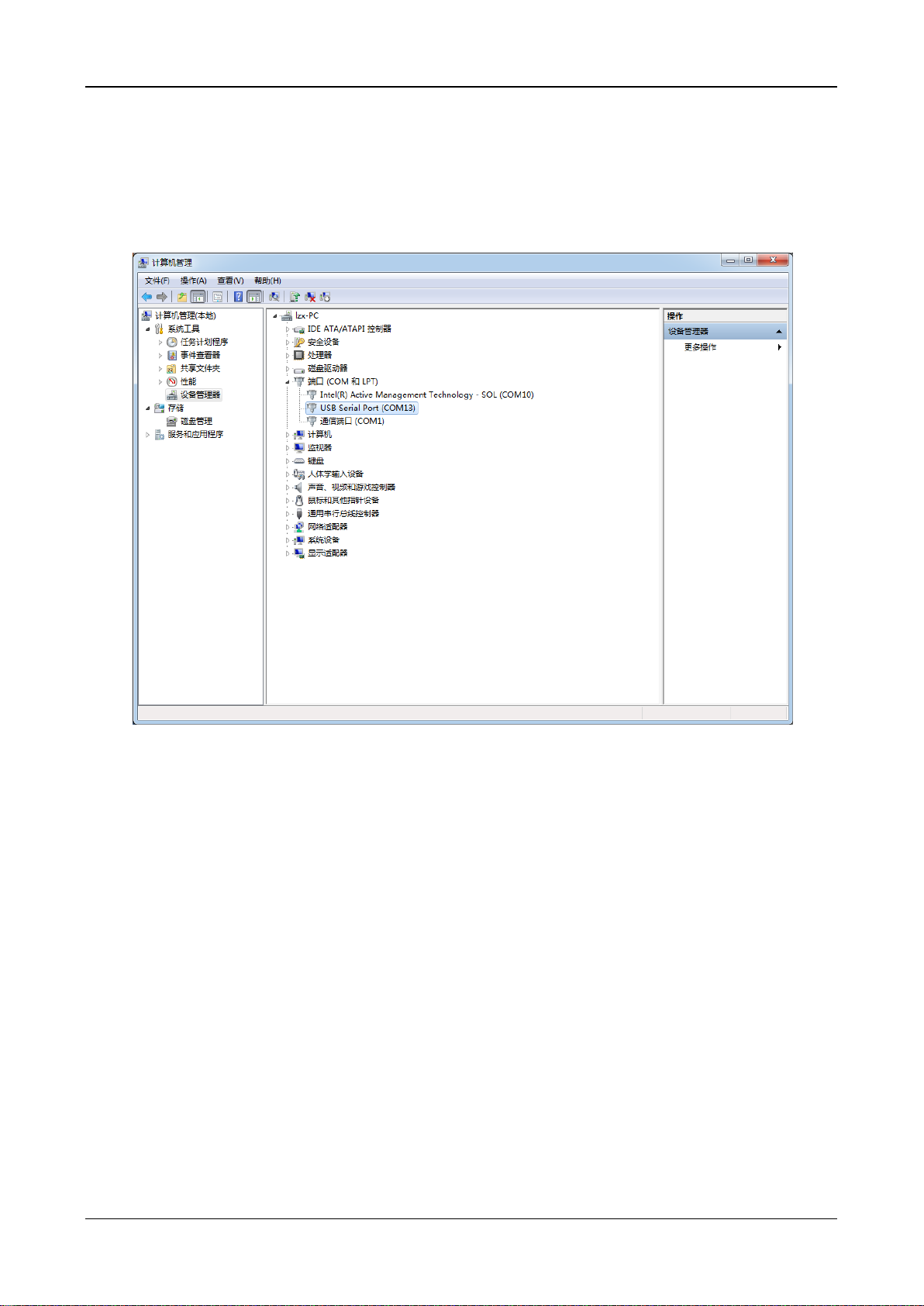Select the 任务计划程序 clock icon
The height and width of the screenshot is (1306, 924).
pyautogui.click(x=172, y=342)
